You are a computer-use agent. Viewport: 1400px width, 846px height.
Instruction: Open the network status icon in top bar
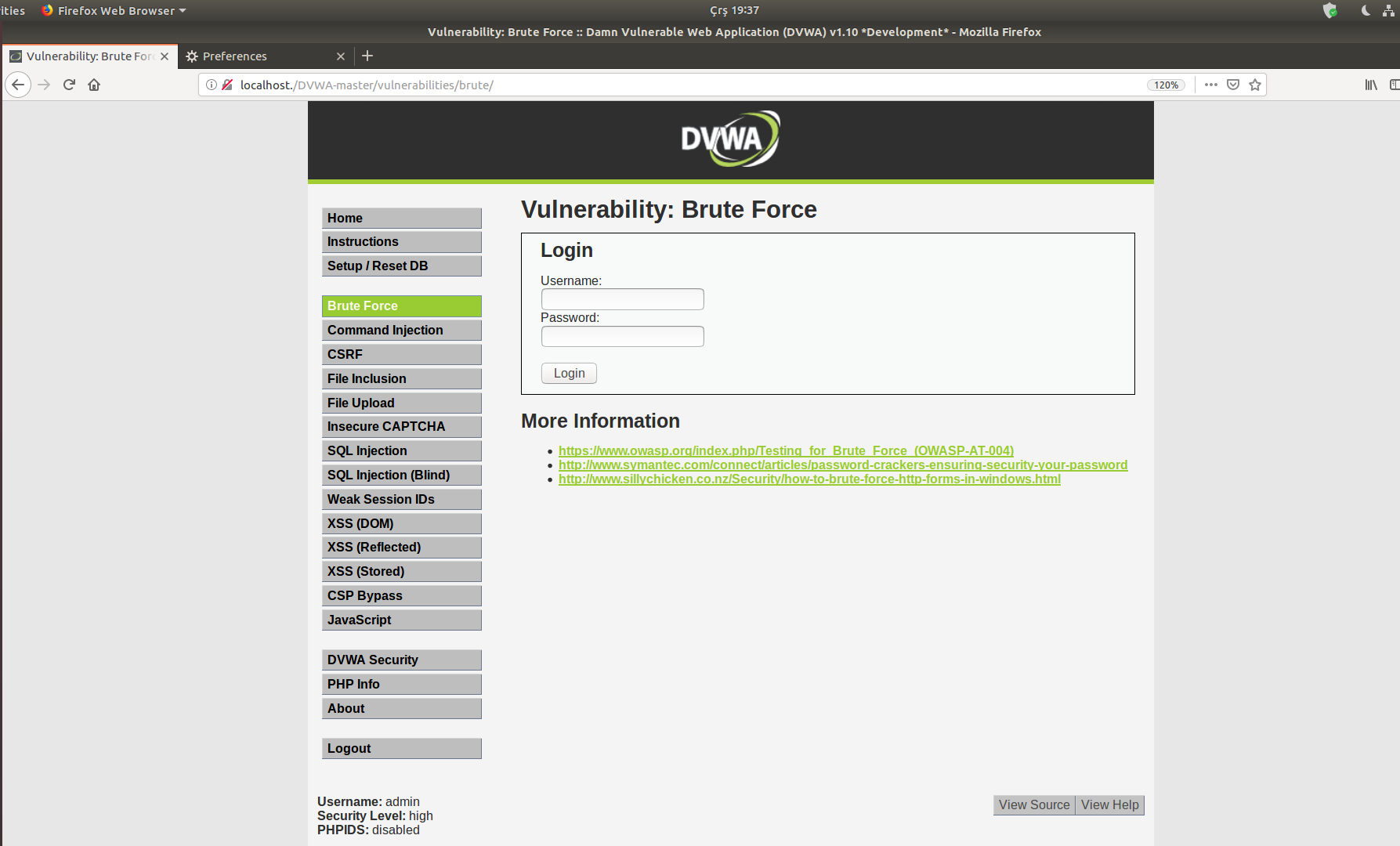(1389, 10)
